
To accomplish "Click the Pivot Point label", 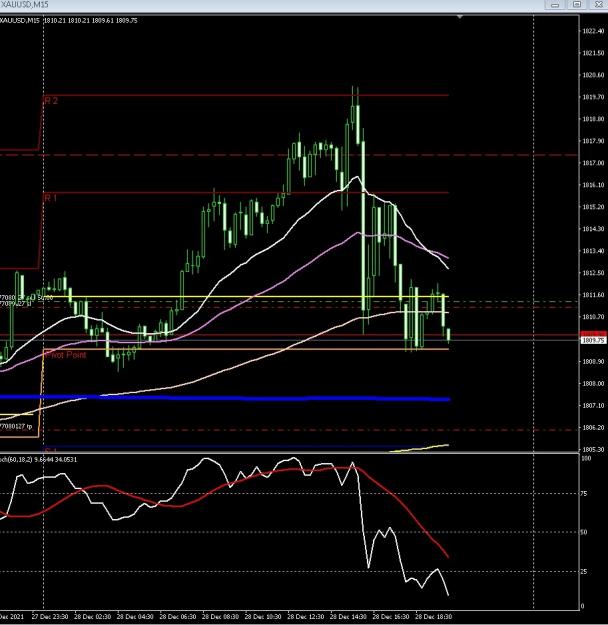I will click(66, 355).
